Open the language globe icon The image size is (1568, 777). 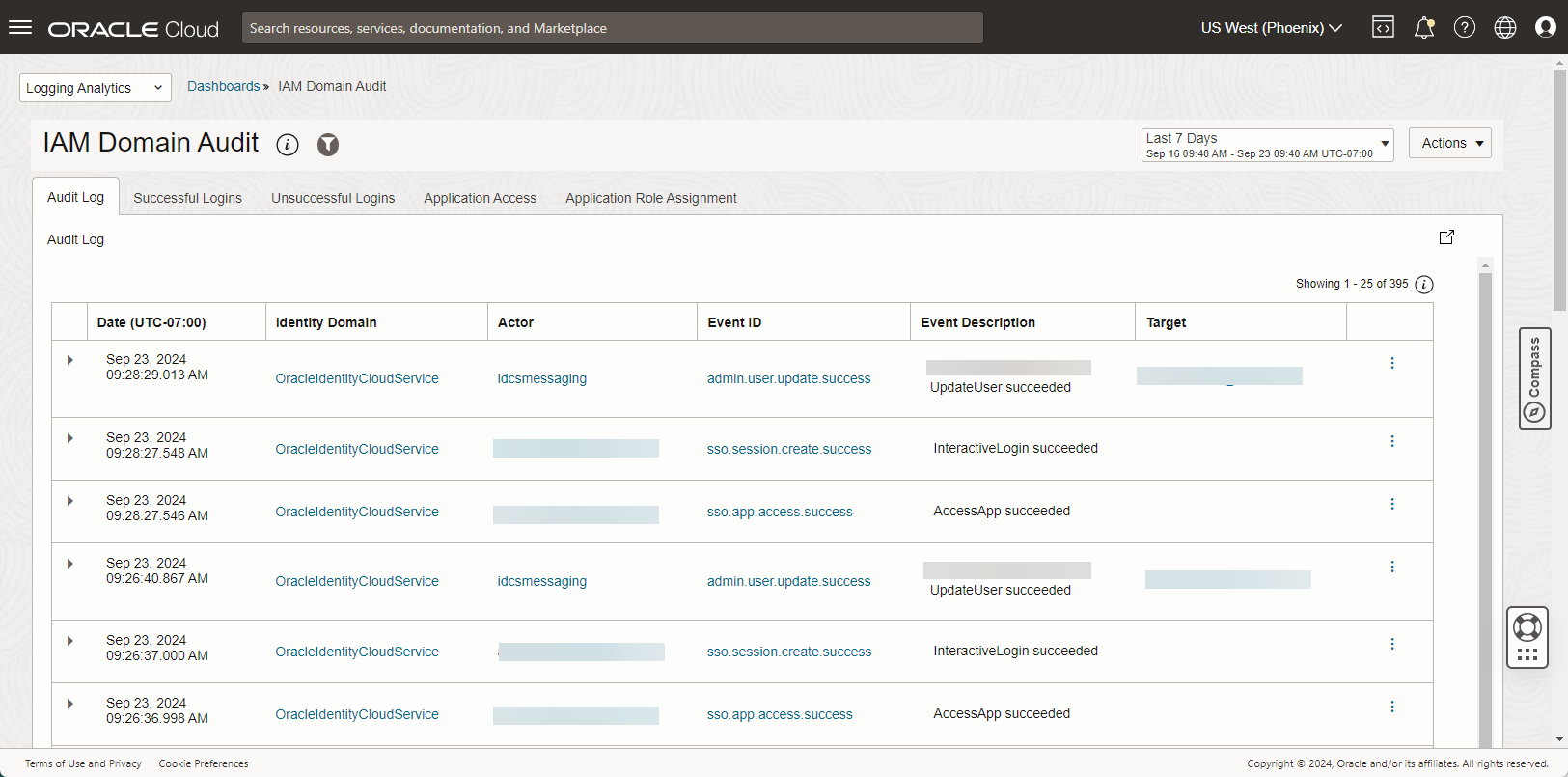(1505, 28)
